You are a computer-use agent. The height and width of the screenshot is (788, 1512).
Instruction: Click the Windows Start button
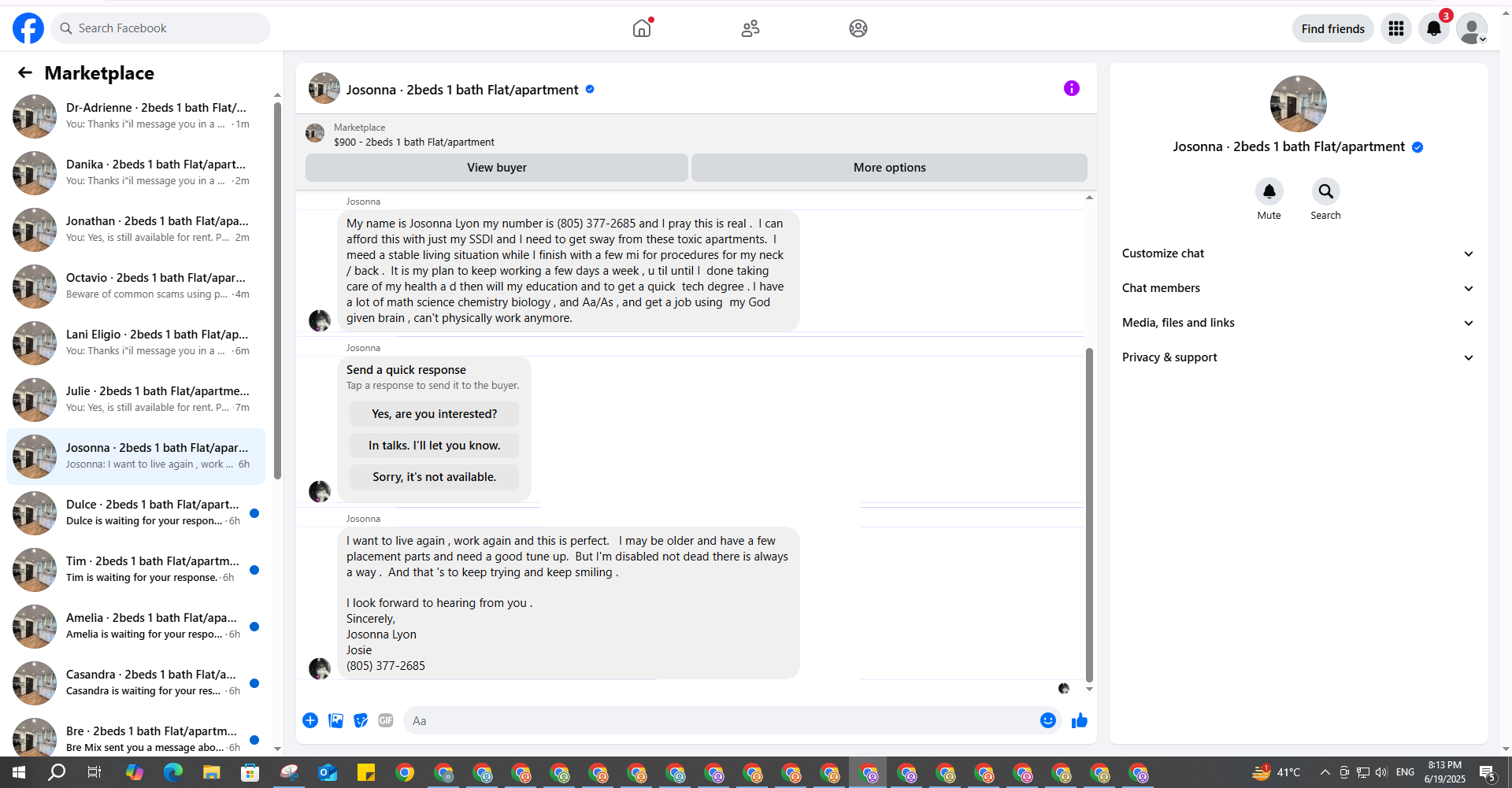pyautogui.click(x=19, y=772)
